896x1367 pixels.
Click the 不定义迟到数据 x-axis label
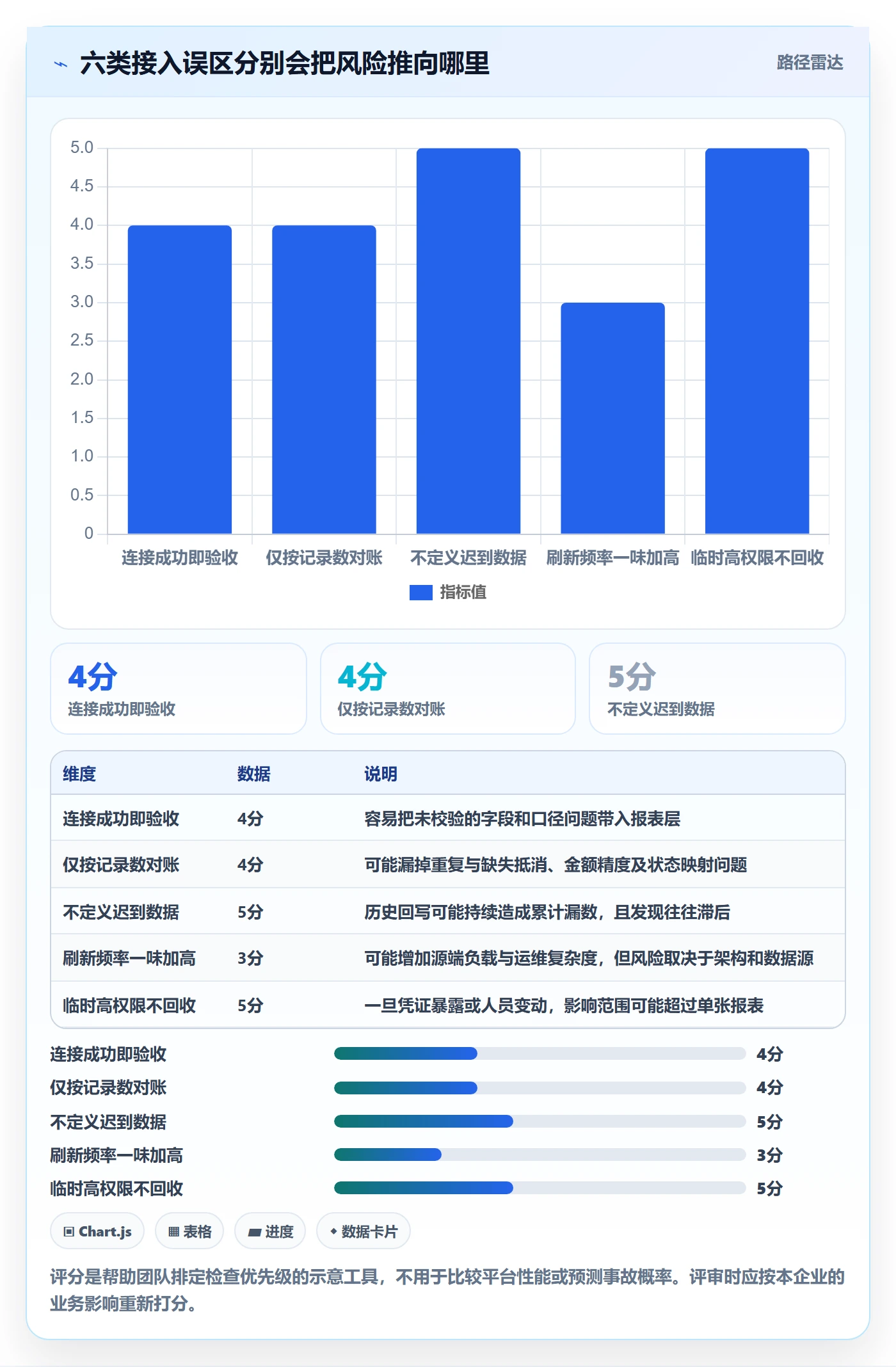tap(468, 558)
